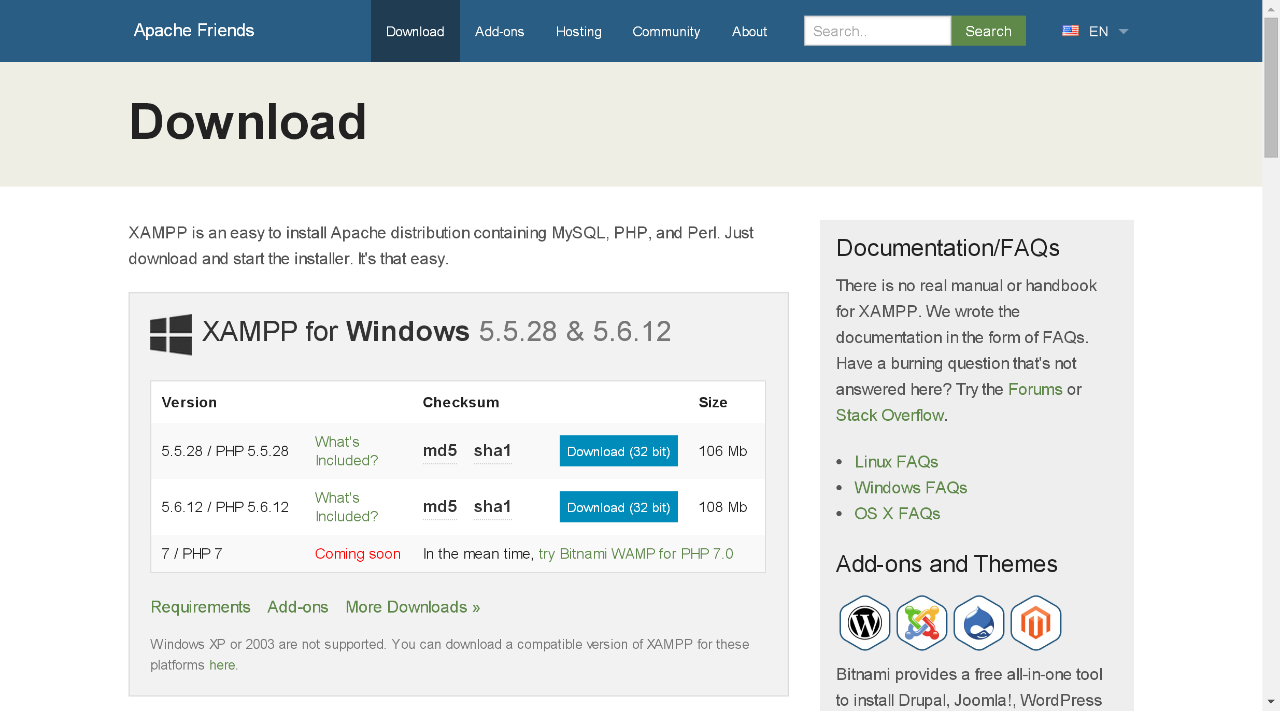Image resolution: width=1280 pixels, height=711 pixels.
Task: Open Linux FAQs
Action: [x=896, y=462]
